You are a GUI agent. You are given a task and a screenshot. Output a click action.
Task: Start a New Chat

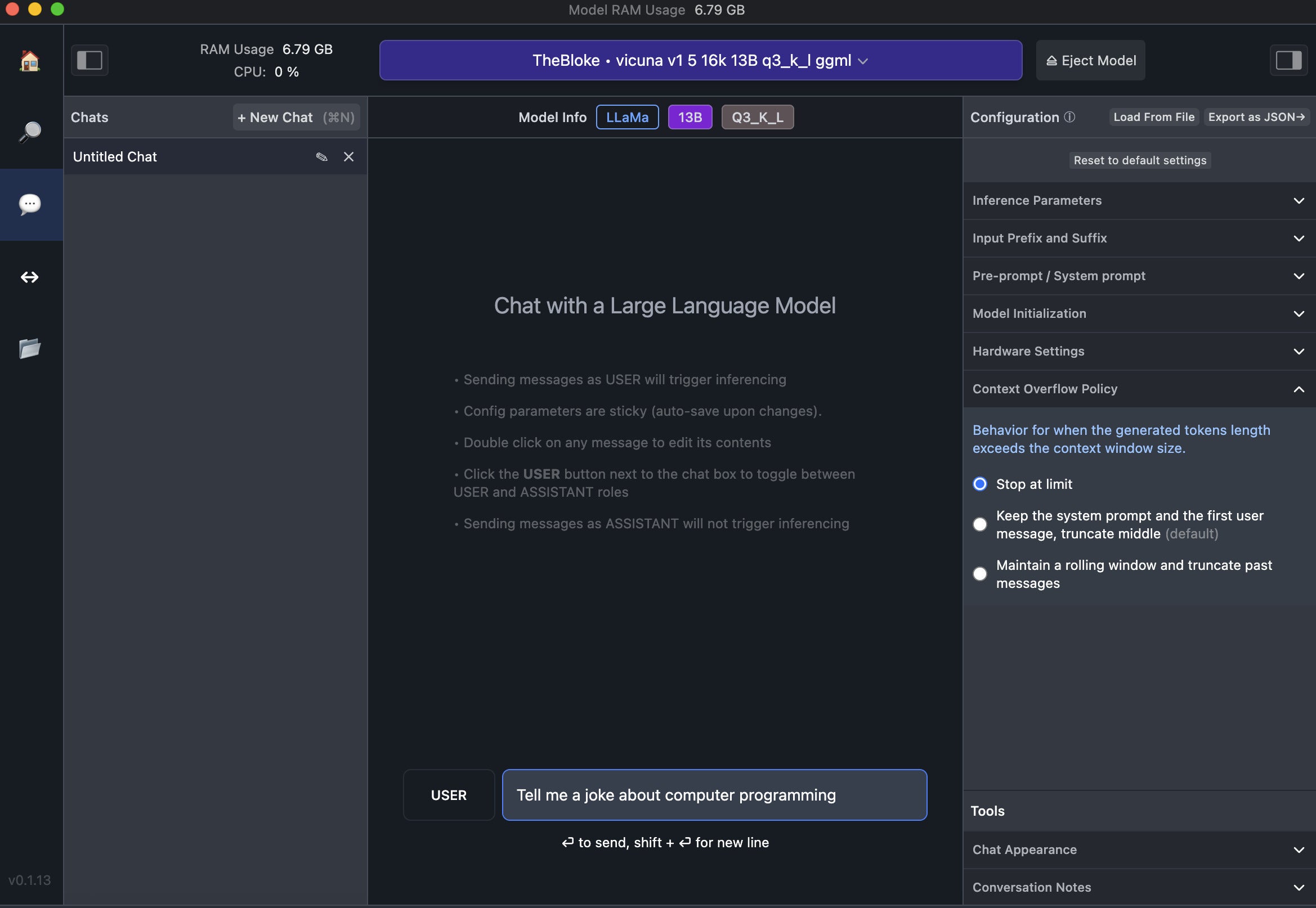[x=296, y=117]
